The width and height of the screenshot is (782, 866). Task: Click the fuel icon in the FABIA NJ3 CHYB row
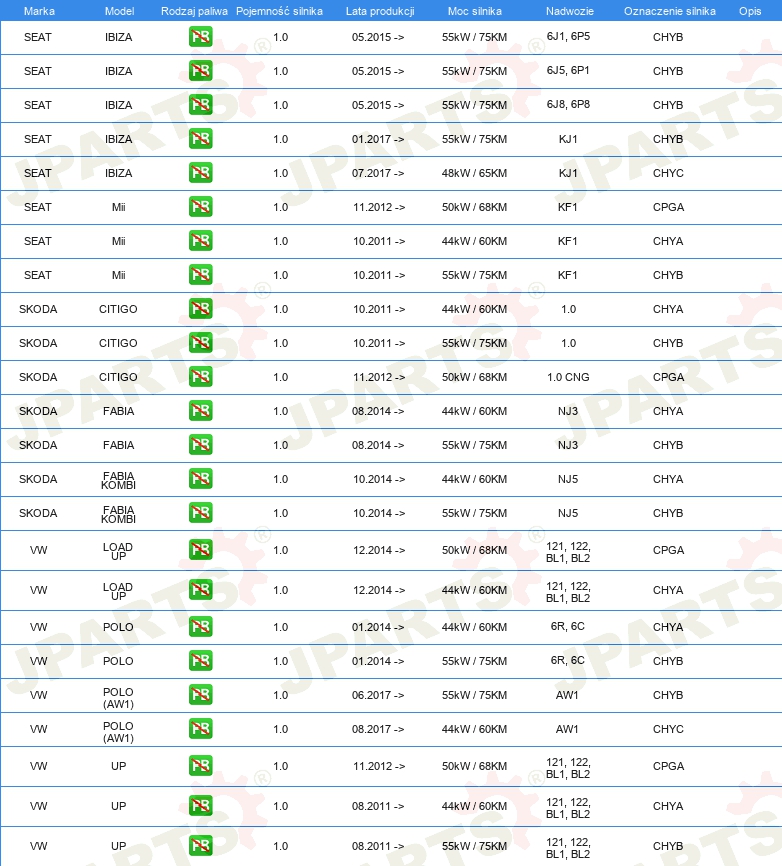click(200, 445)
